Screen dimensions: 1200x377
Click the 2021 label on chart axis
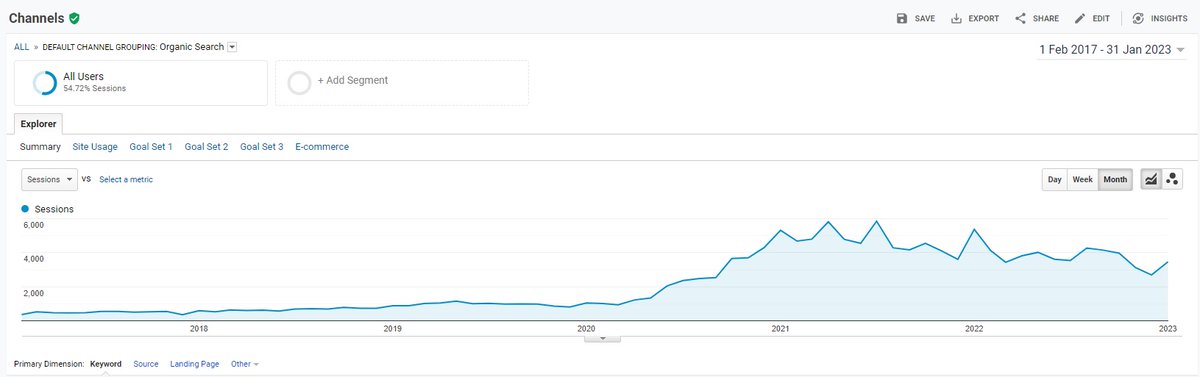tap(780, 328)
